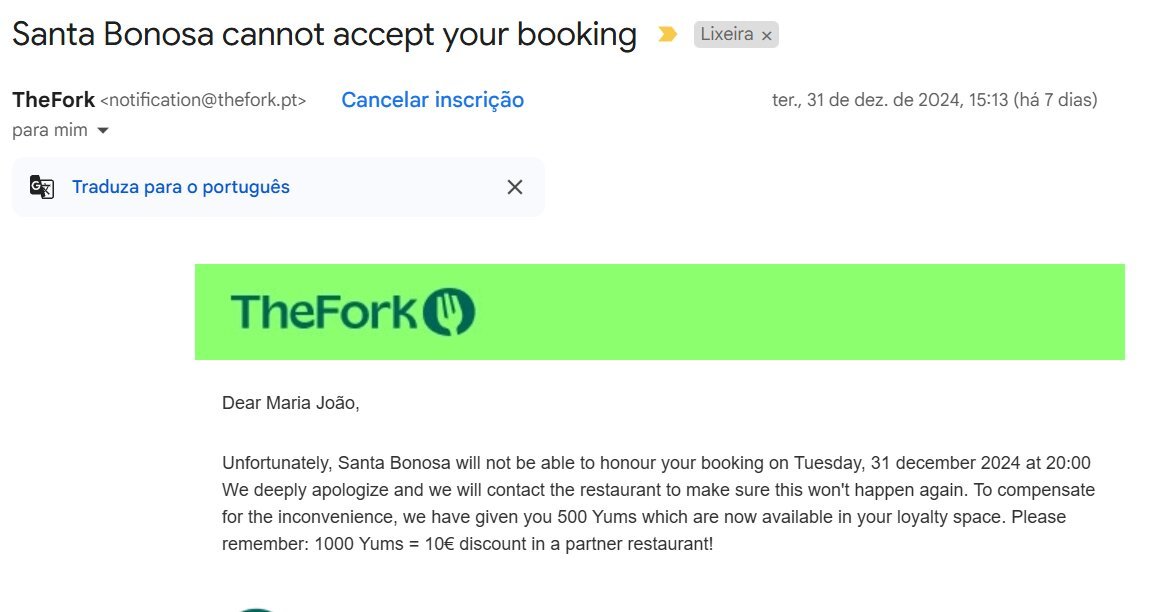Viewport: 1160px width, 612px height.
Task: Click the Lixeira label chip text
Action: 726,35
